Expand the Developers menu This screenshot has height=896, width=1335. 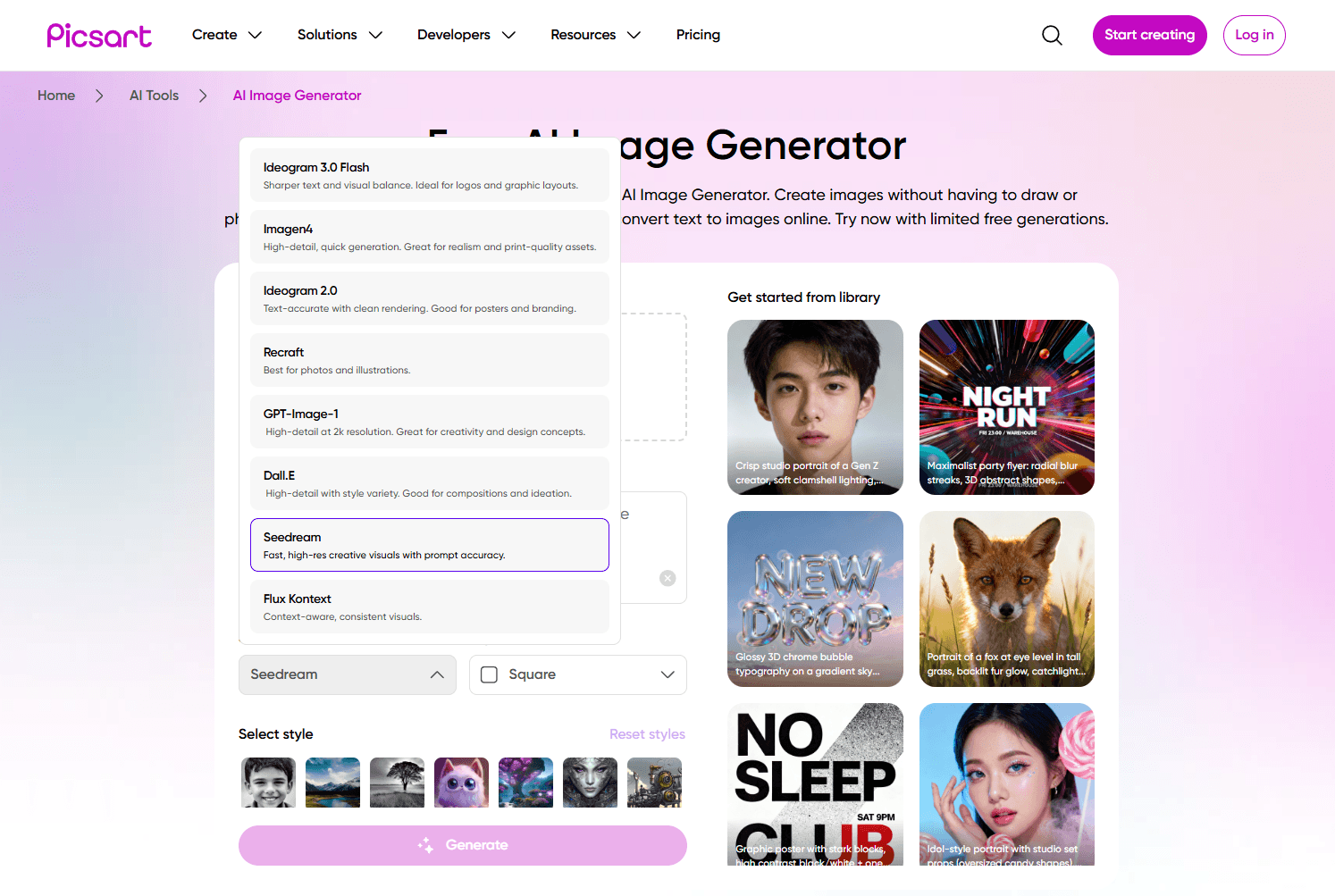[466, 35]
